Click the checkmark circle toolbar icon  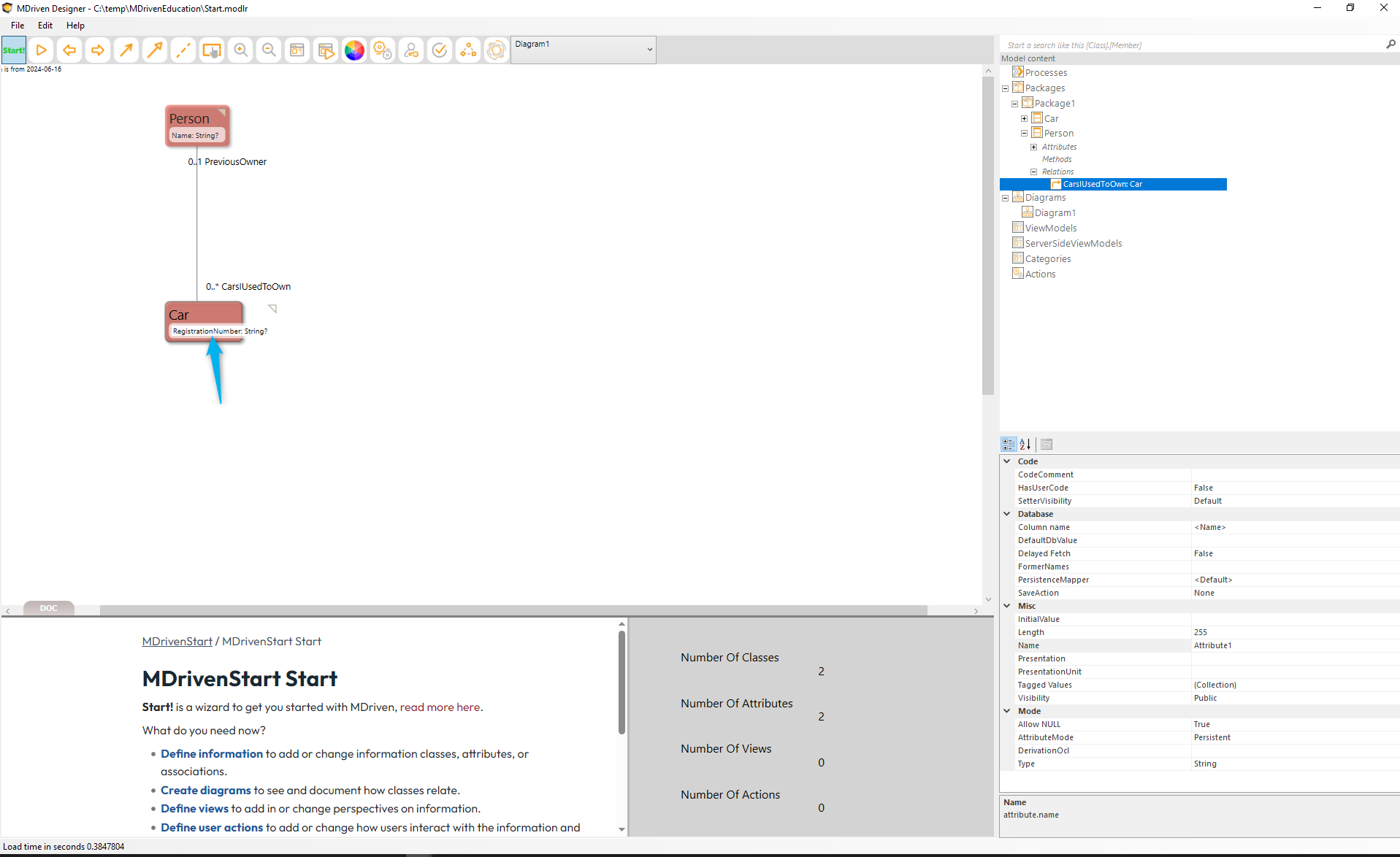coord(440,50)
